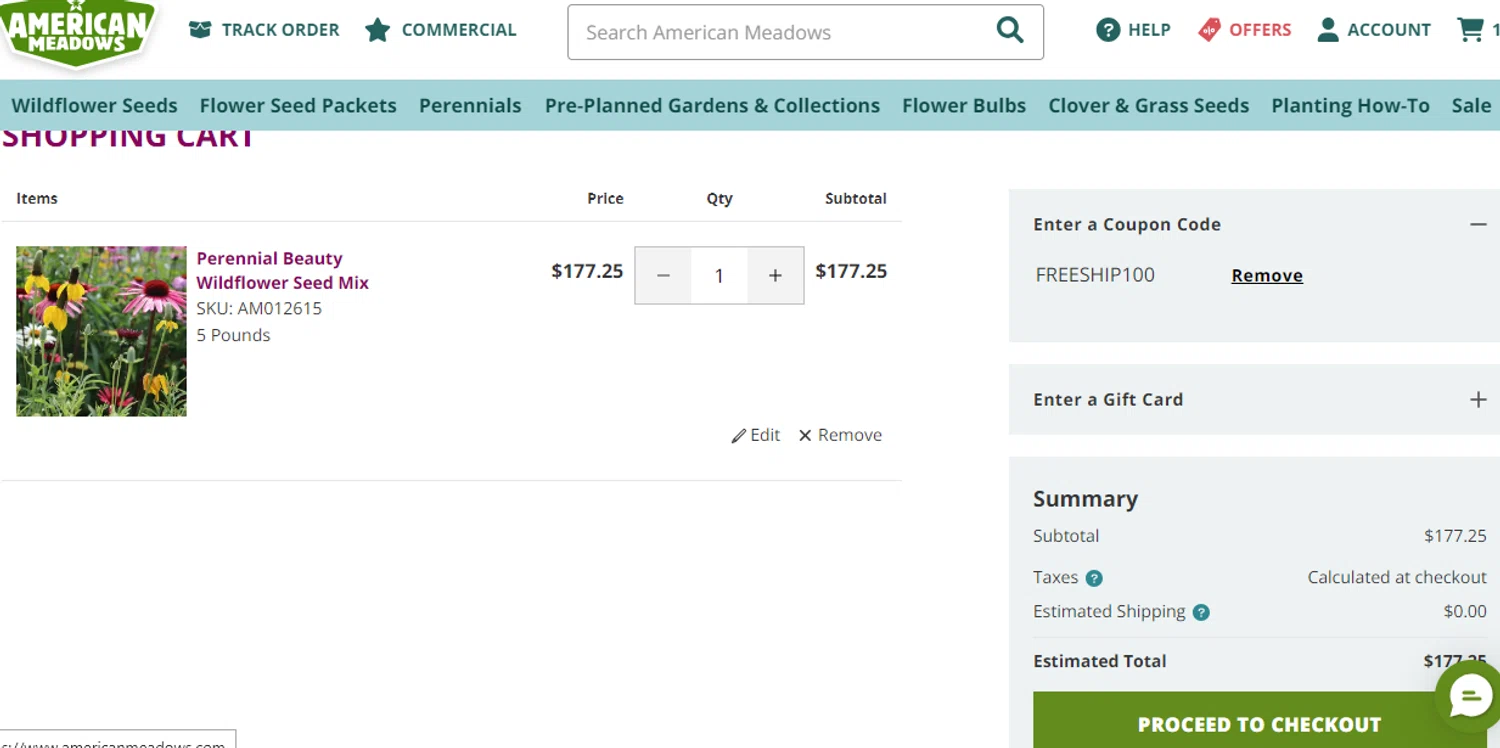Click the Calculated at checkout text
Viewport: 1500px width, 748px height.
pos(1397,578)
